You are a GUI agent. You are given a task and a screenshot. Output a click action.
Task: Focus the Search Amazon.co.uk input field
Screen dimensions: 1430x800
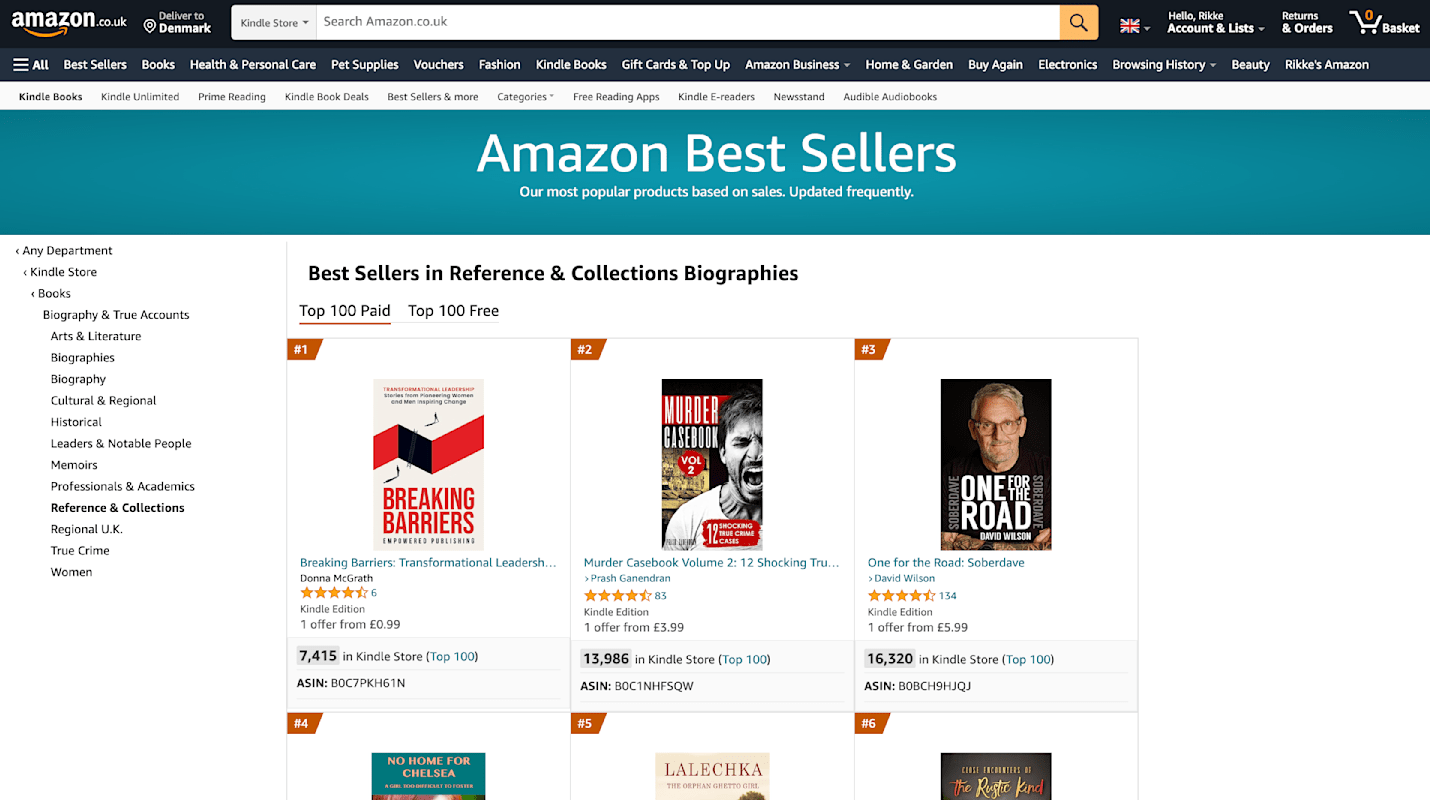coord(687,22)
